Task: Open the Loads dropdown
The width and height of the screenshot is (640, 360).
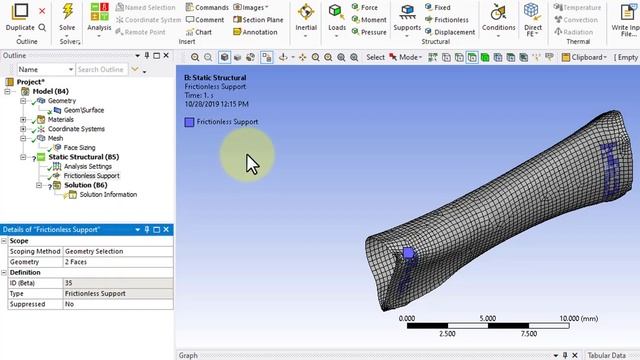Action: [337, 20]
